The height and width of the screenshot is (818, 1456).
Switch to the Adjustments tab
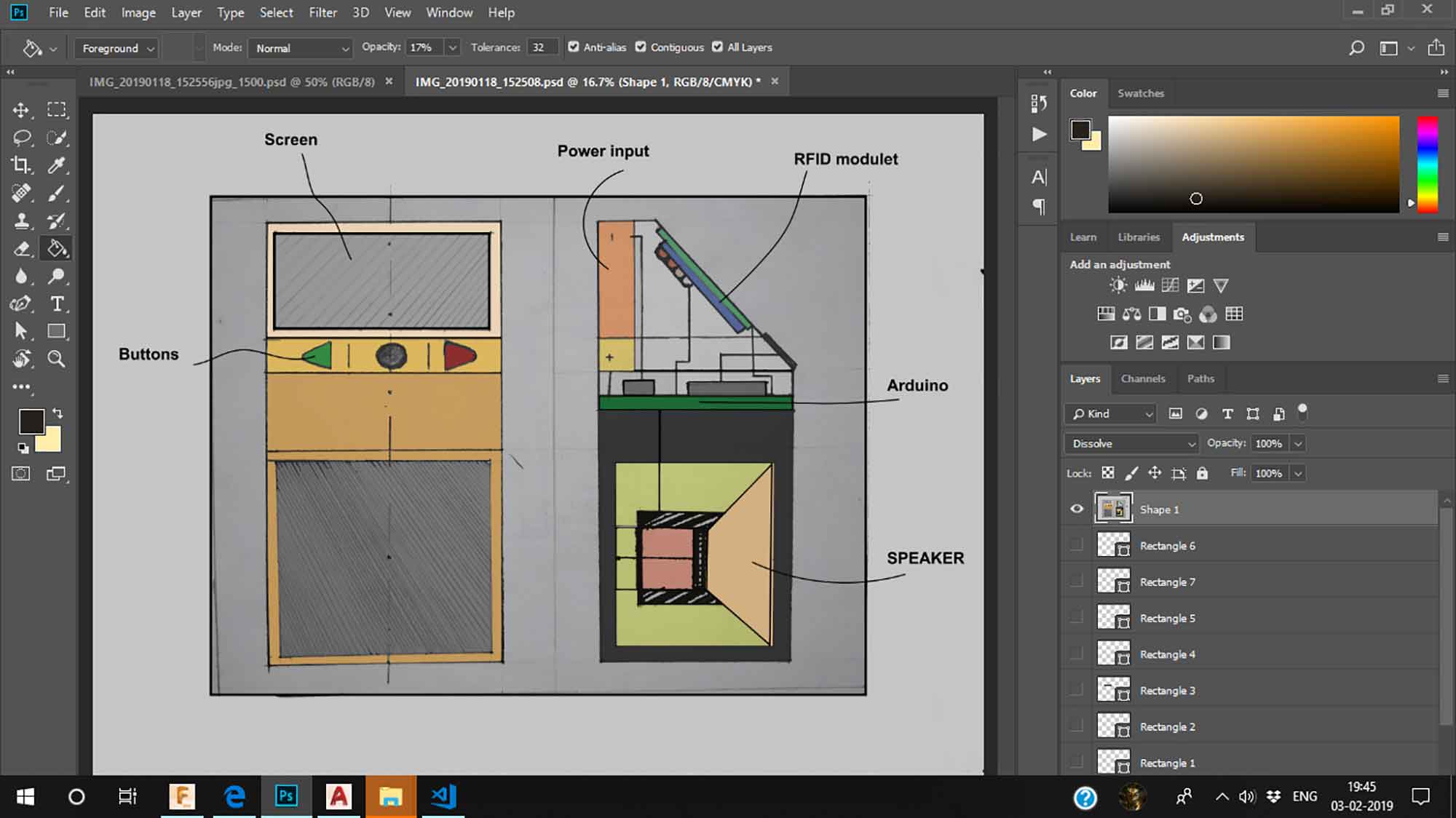point(1213,237)
